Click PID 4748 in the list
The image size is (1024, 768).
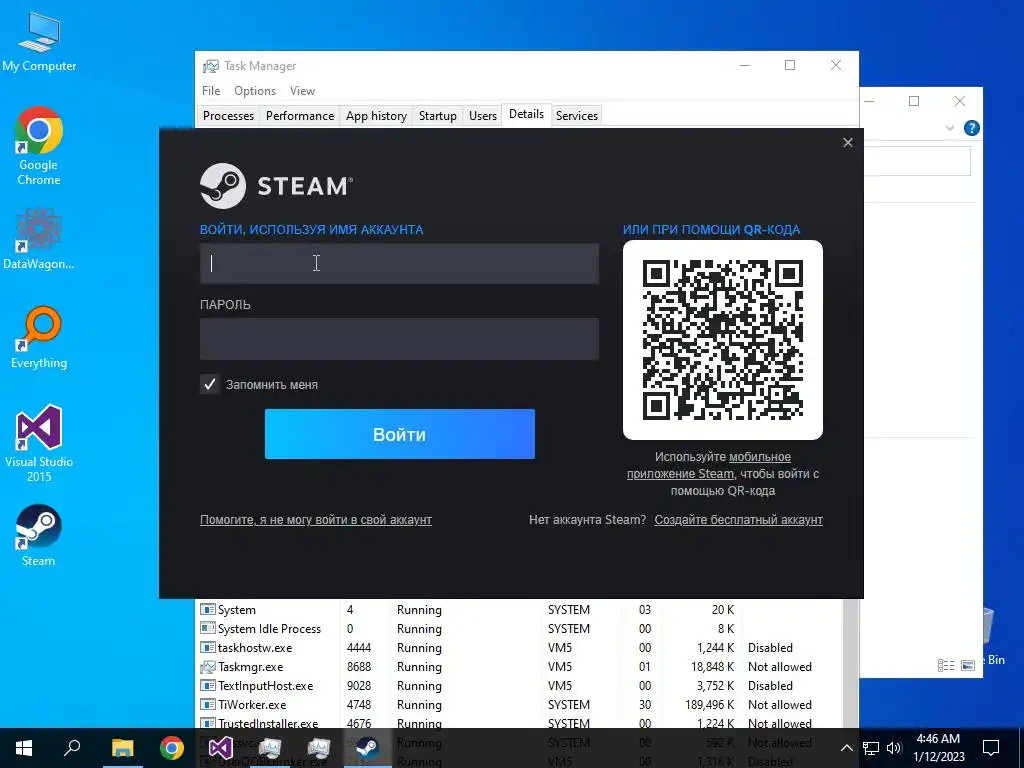(x=359, y=705)
